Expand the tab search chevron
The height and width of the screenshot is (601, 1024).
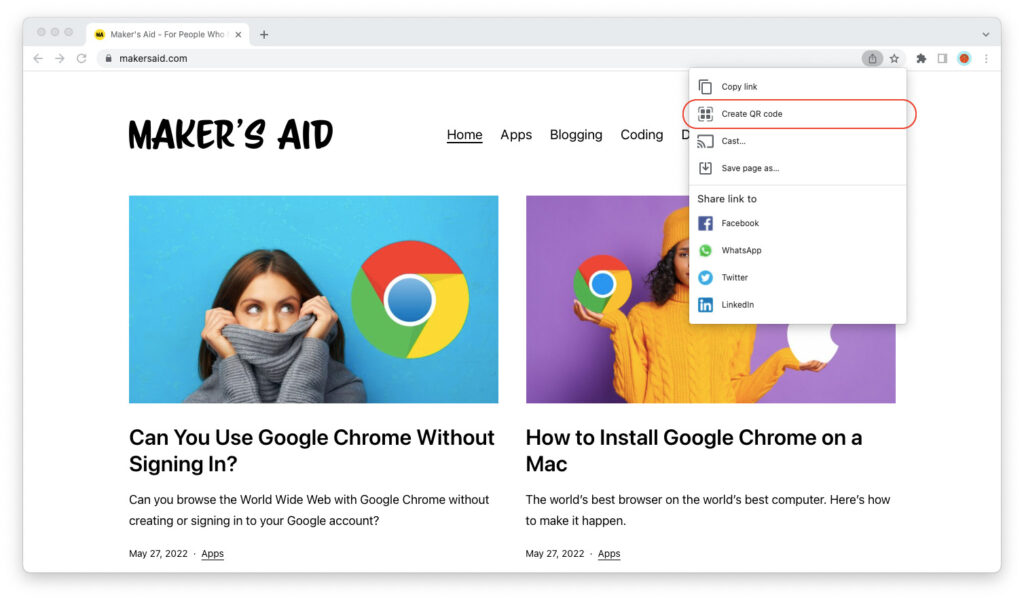[985, 35]
